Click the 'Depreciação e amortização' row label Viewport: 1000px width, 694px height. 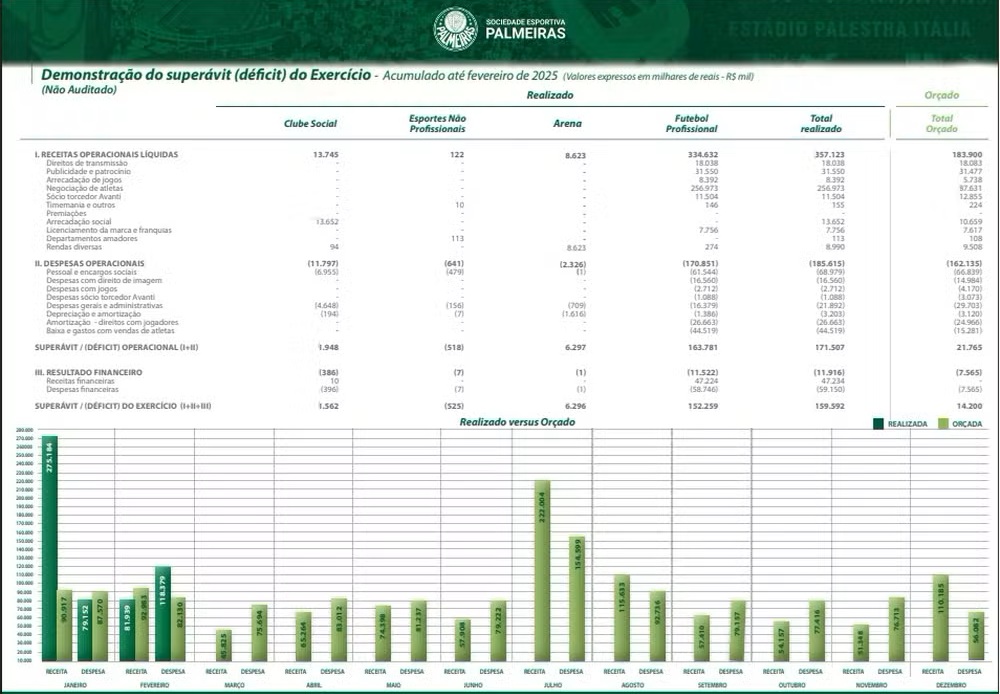click(93, 314)
